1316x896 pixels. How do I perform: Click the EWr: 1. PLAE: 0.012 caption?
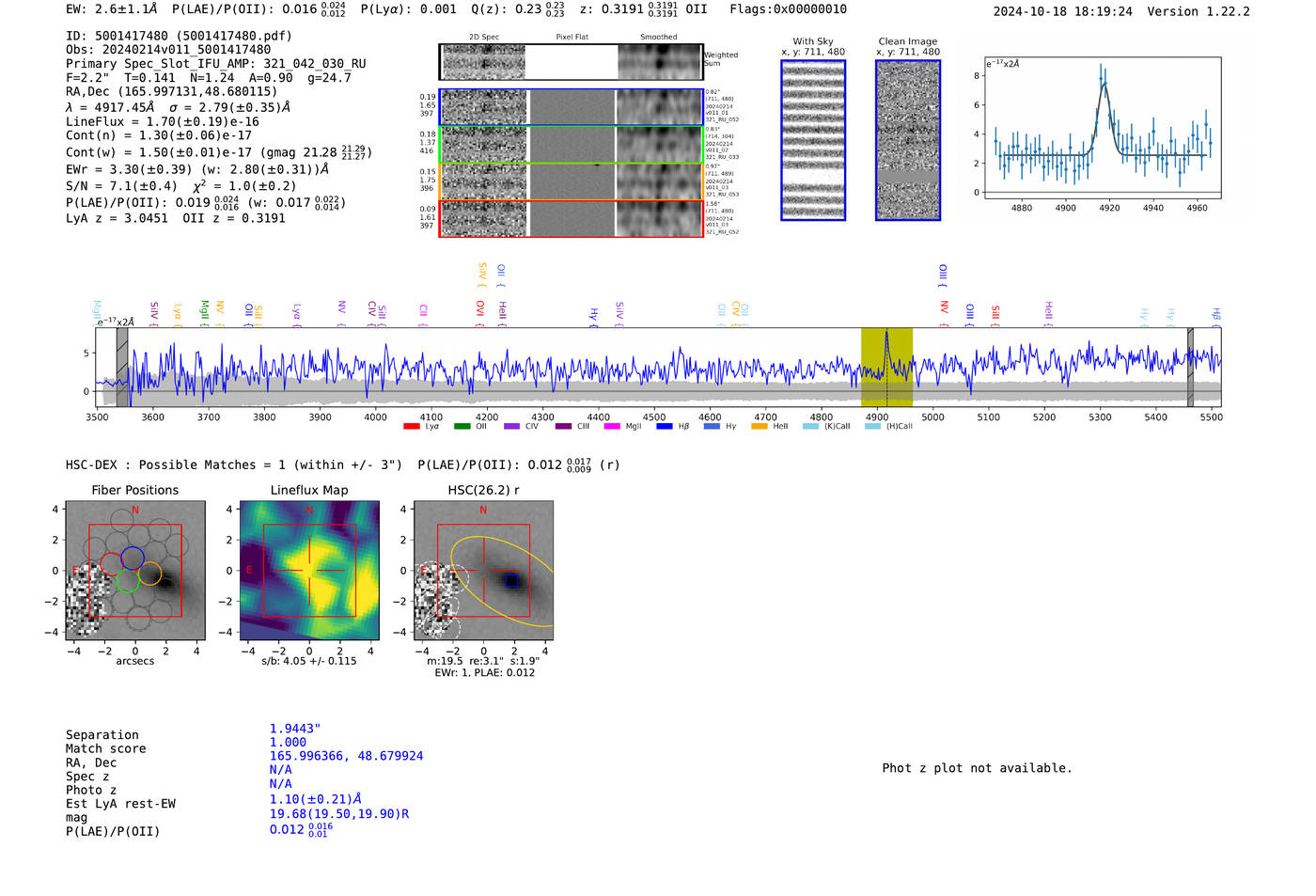[x=484, y=672]
